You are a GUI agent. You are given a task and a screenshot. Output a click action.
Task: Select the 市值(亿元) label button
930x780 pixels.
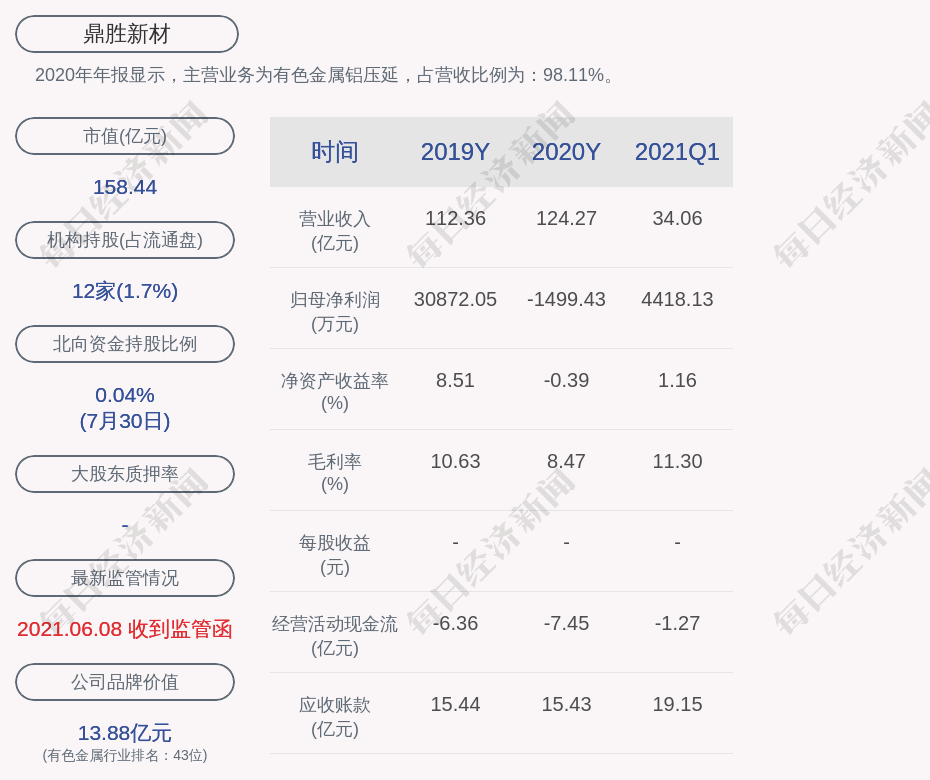pos(125,136)
